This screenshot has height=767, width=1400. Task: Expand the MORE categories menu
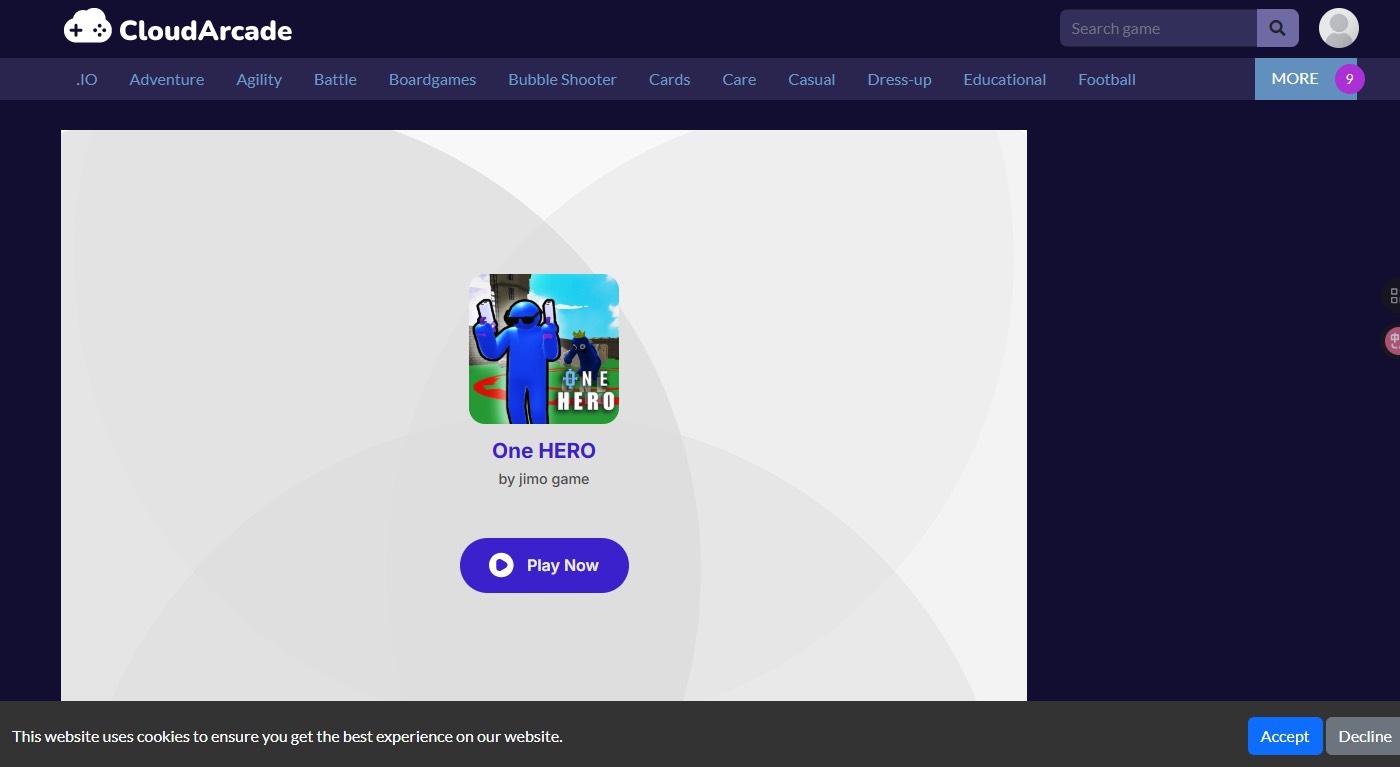1295,79
